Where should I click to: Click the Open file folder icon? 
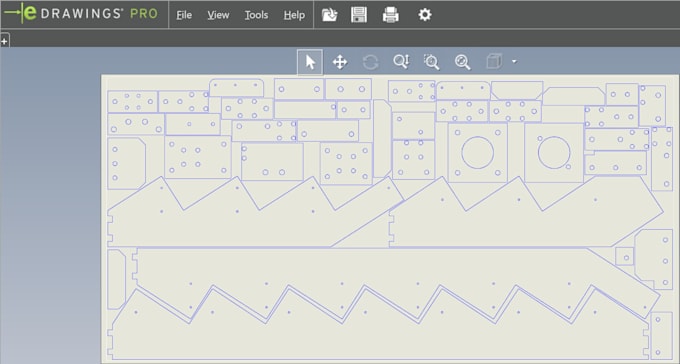(330, 15)
